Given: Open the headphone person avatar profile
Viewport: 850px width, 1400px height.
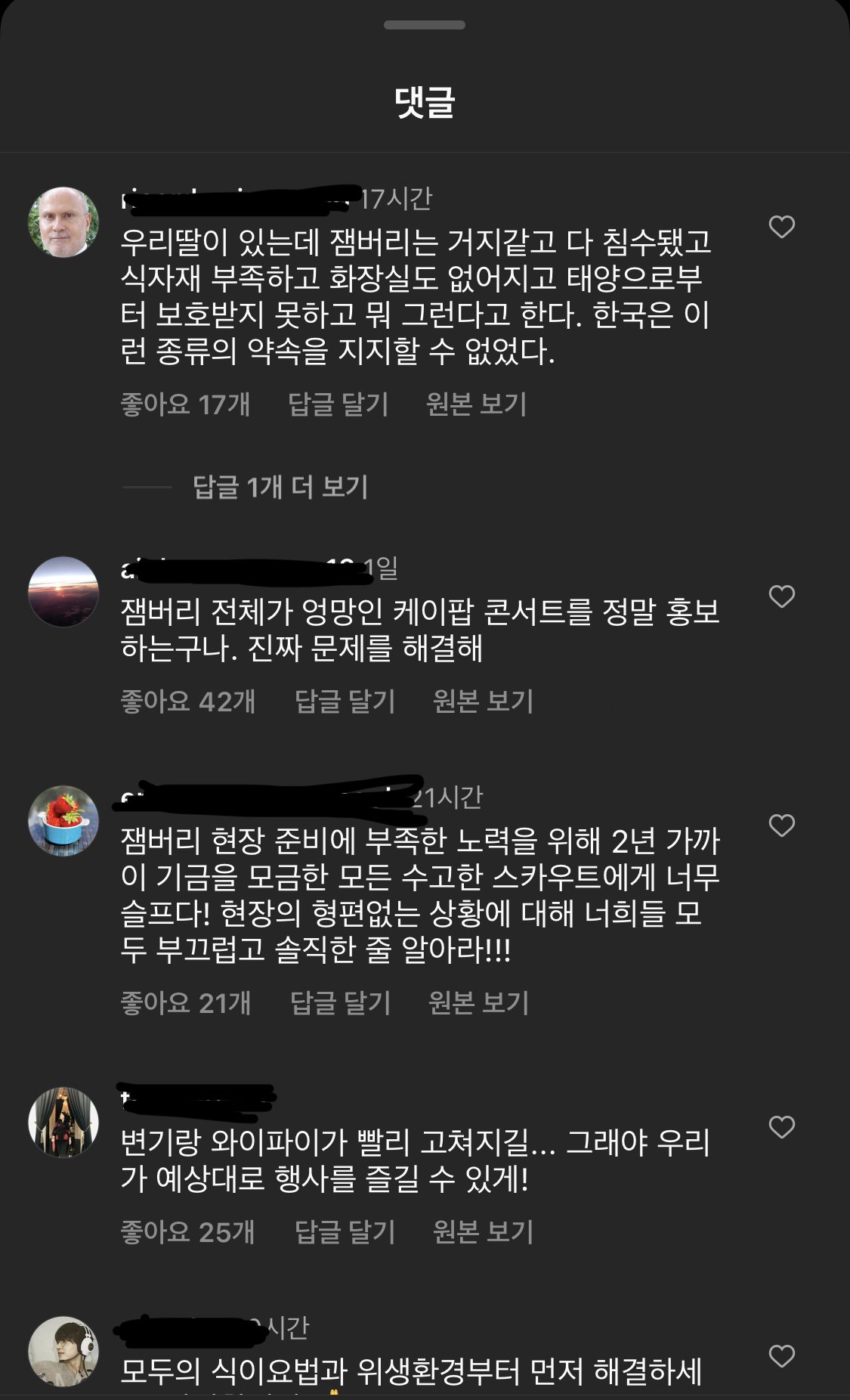Looking at the screenshot, I should 63,1351.
